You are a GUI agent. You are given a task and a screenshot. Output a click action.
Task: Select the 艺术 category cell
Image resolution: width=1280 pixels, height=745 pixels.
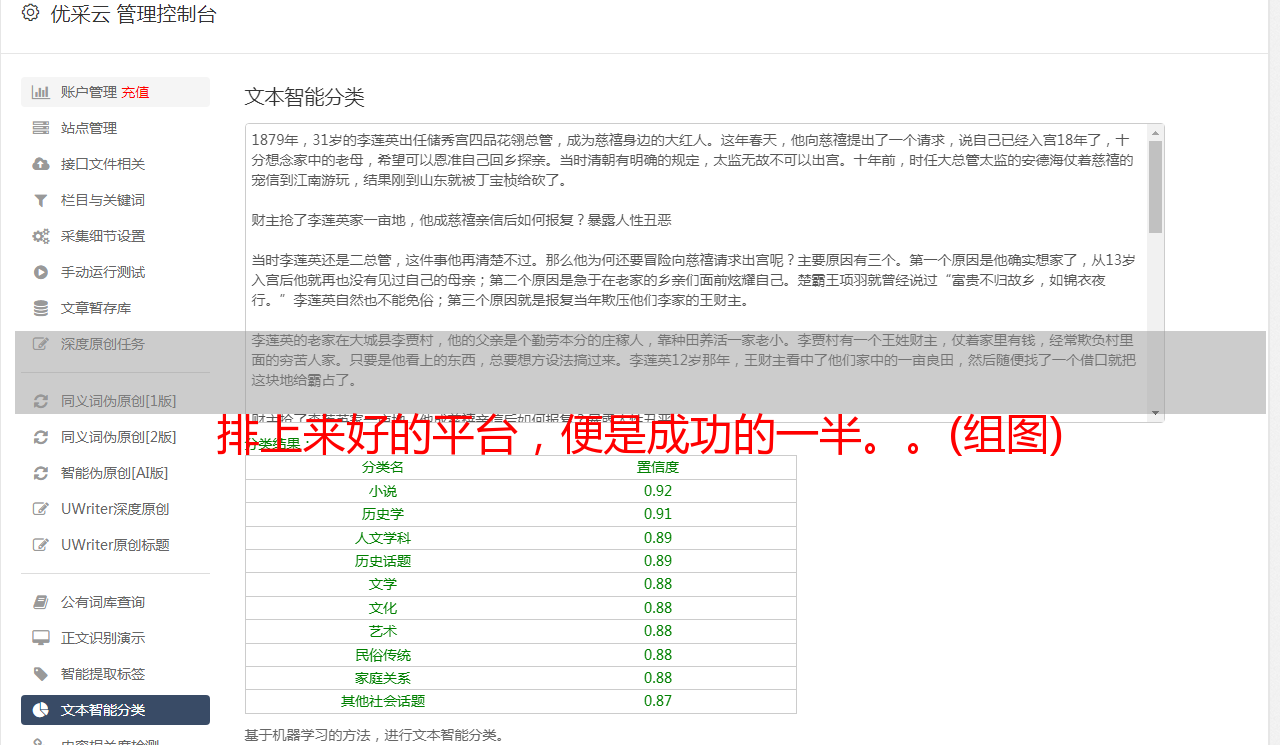[x=383, y=631]
